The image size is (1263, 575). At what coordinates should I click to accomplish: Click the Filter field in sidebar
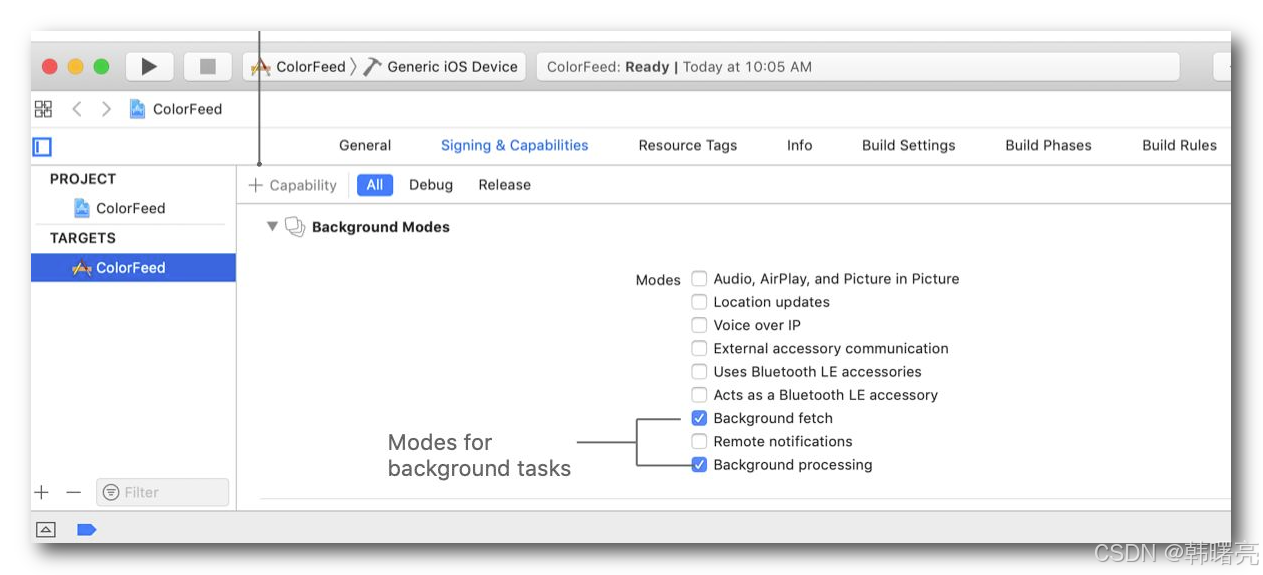[x=162, y=492]
